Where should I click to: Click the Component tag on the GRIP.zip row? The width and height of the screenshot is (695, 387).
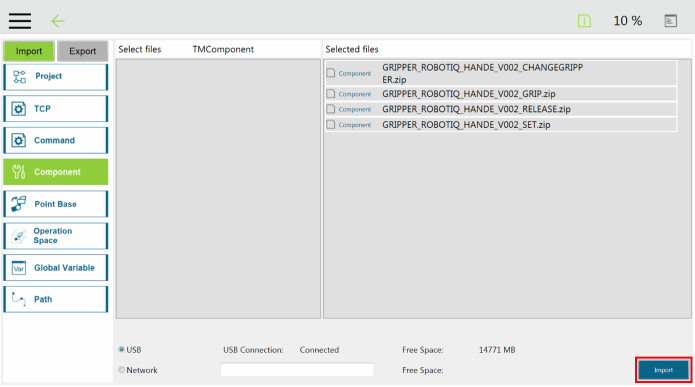(355, 94)
